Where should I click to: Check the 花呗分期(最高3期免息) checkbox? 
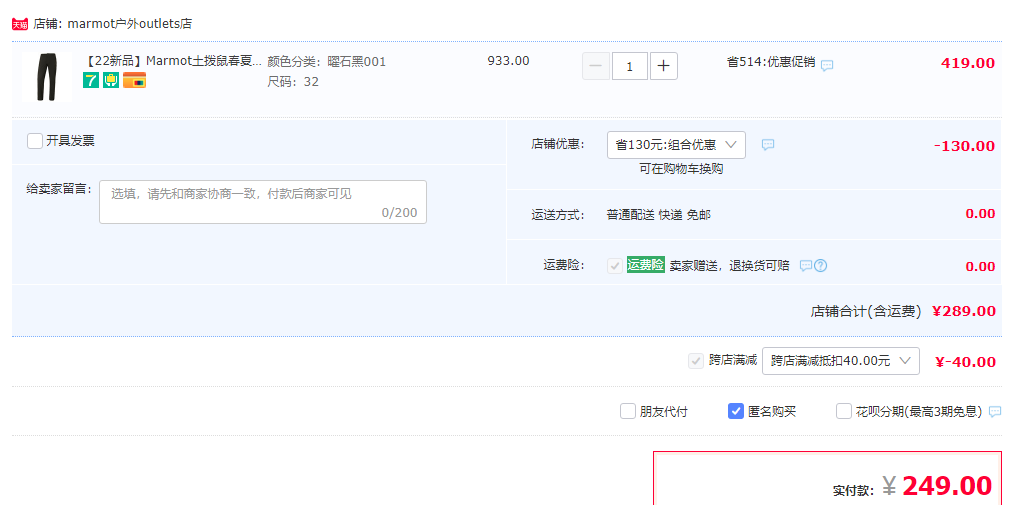[x=844, y=411]
